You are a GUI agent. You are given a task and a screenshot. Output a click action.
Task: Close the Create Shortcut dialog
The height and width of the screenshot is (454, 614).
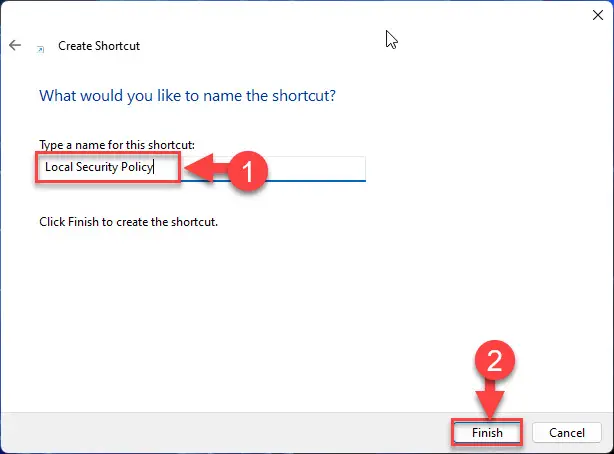click(x=598, y=15)
